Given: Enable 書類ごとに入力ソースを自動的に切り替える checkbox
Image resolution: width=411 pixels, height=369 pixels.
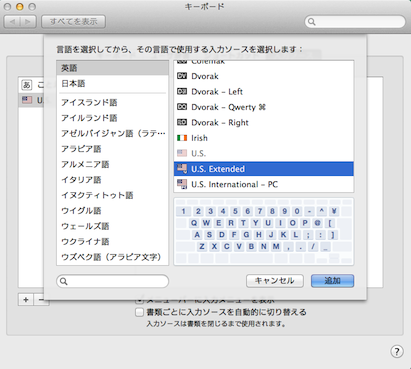Looking at the screenshot, I should [139, 312].
